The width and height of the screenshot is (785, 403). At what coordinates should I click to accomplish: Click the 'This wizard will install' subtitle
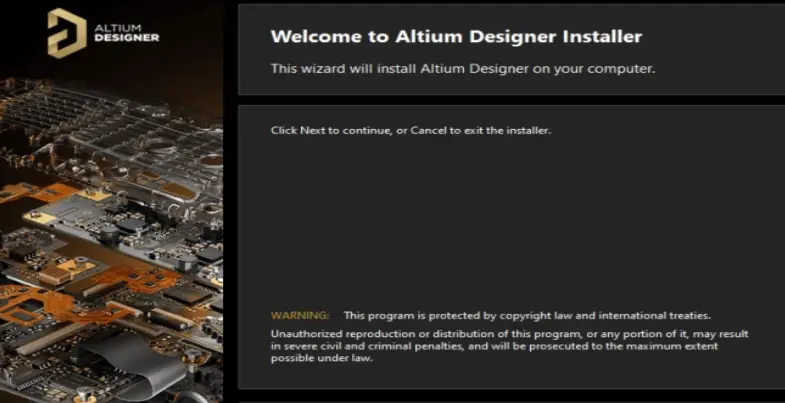click(463, 69)
